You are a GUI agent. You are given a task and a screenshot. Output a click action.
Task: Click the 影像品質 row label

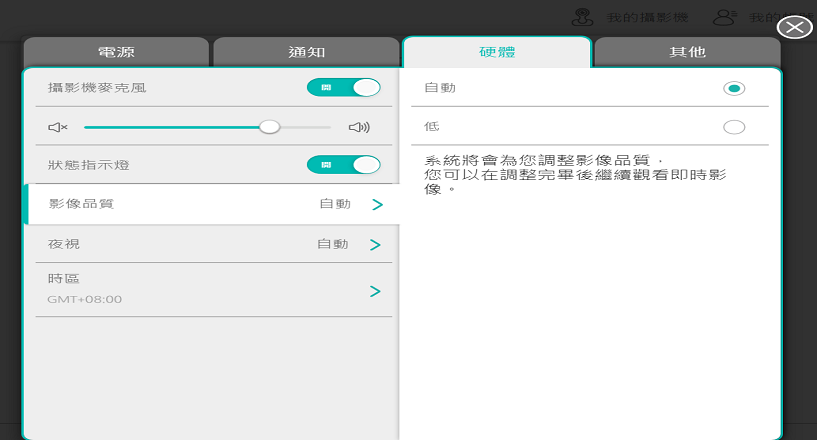tap(81, 204)
